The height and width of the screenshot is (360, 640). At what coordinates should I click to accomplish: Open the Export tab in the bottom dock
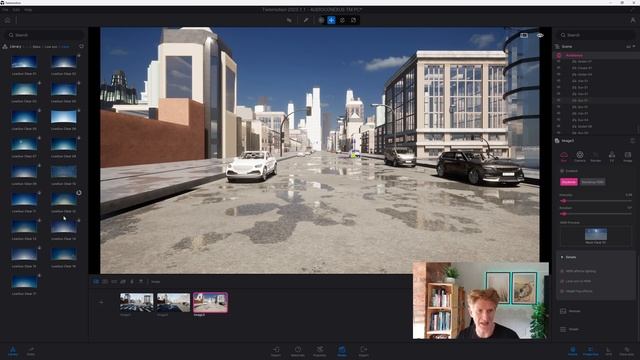tap(363, 351)
